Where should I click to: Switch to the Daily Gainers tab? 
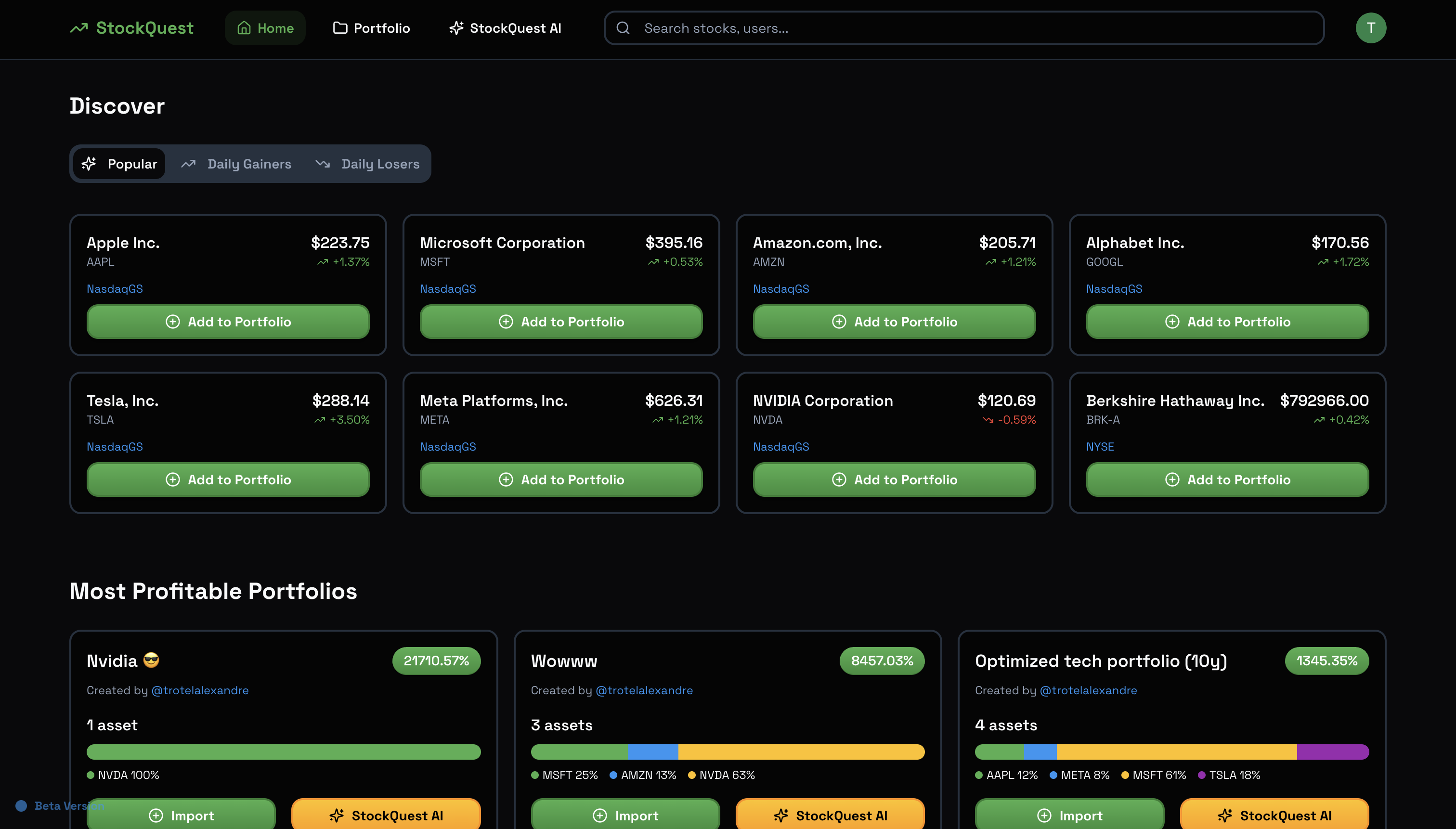[236, 164]
